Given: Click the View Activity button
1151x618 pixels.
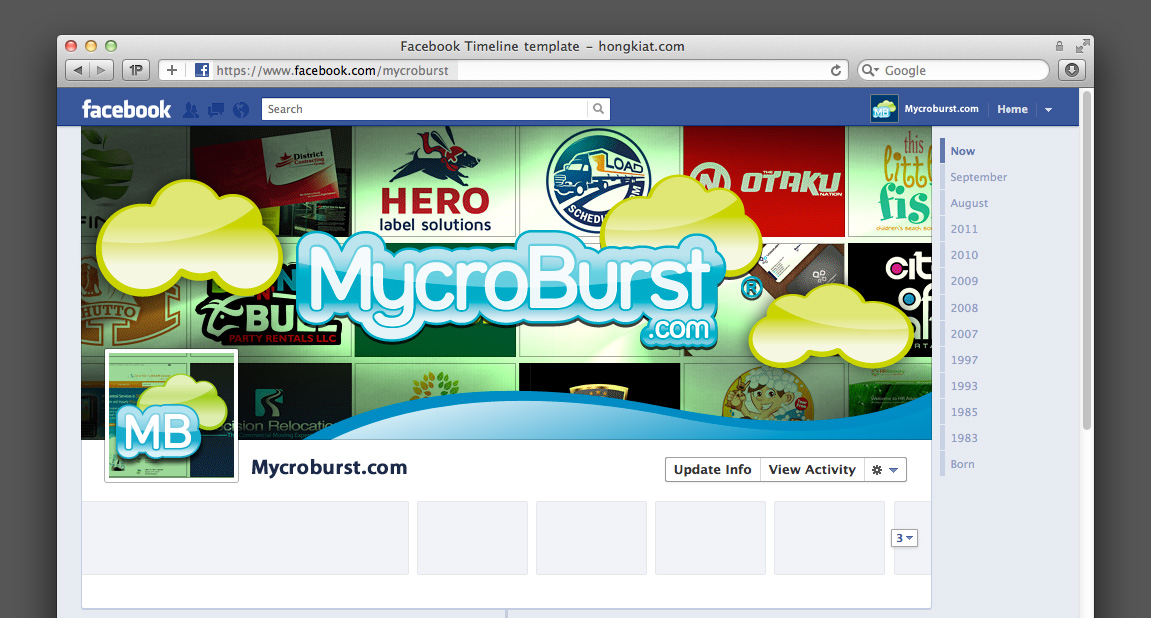Looking at the screenshot, I should pyautogui.click(x=812, y=470).
